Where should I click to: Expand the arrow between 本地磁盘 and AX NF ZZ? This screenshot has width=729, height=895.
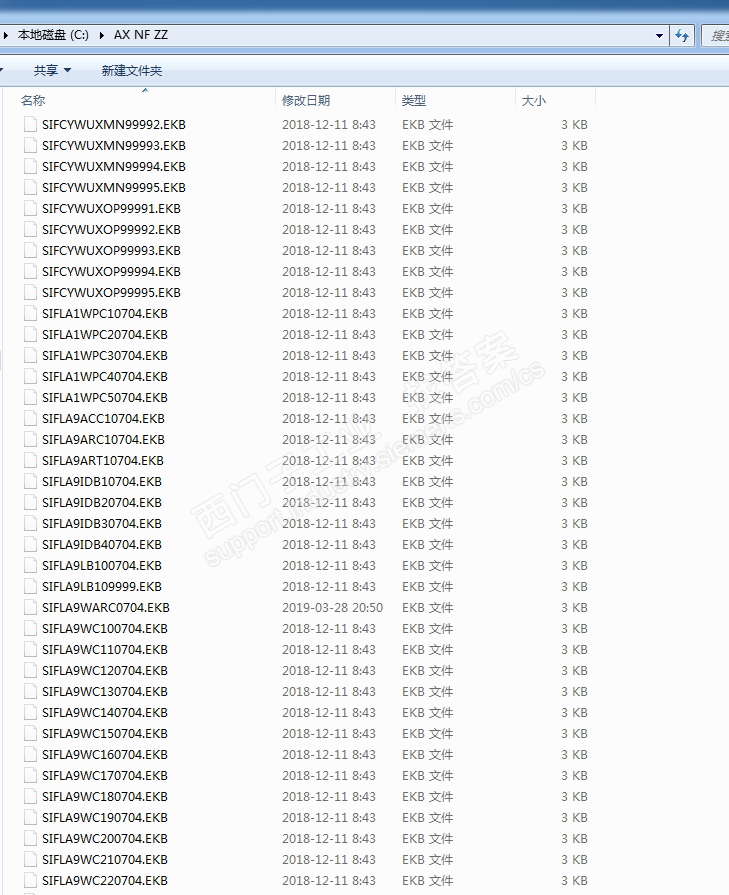click(x=102, y=35)
